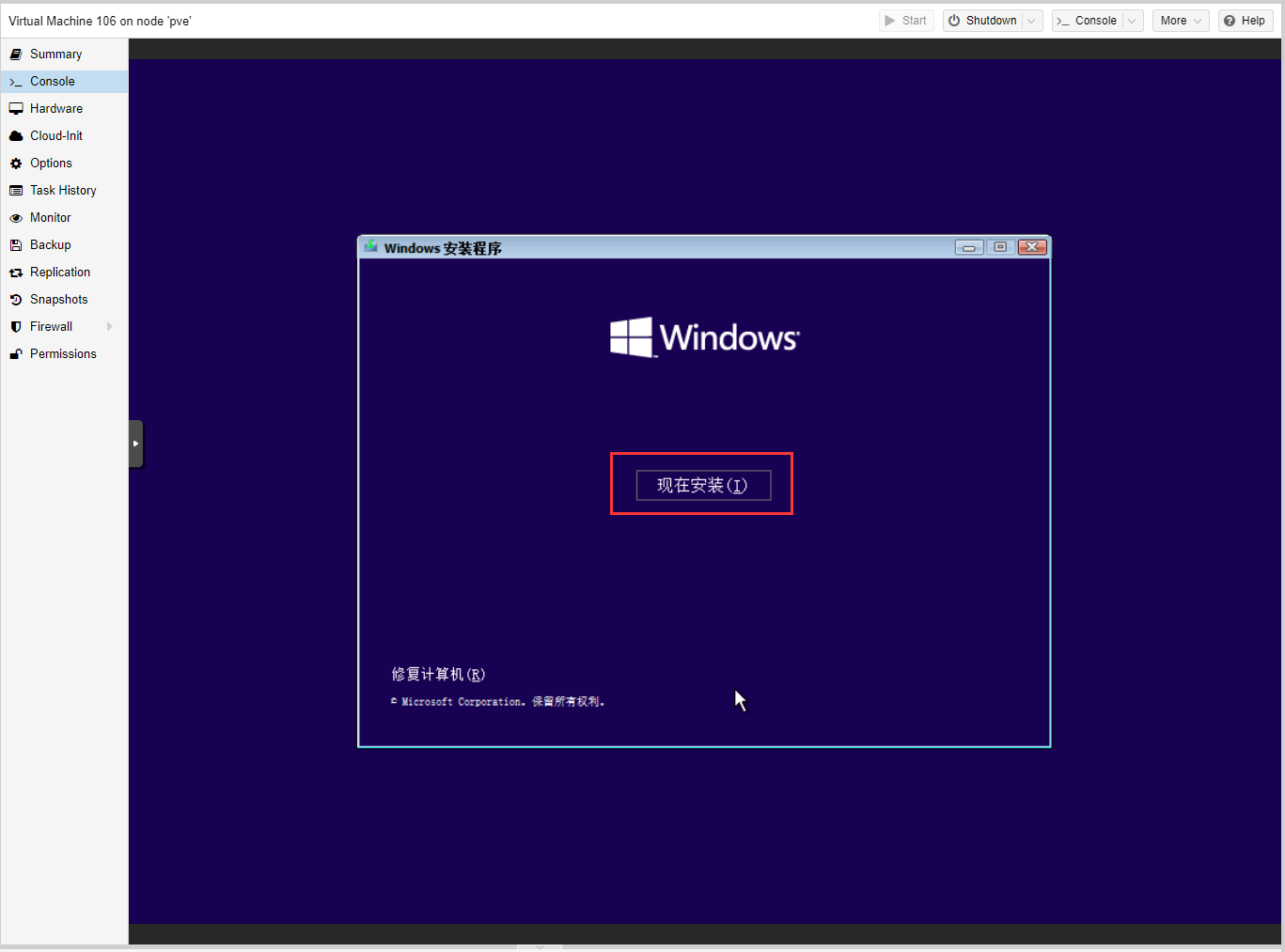Image resolution: width=1285 pixels, height=952 pixels.
Task: Expand the noVNC side control panel handle
Action: (x=135, y=444)
